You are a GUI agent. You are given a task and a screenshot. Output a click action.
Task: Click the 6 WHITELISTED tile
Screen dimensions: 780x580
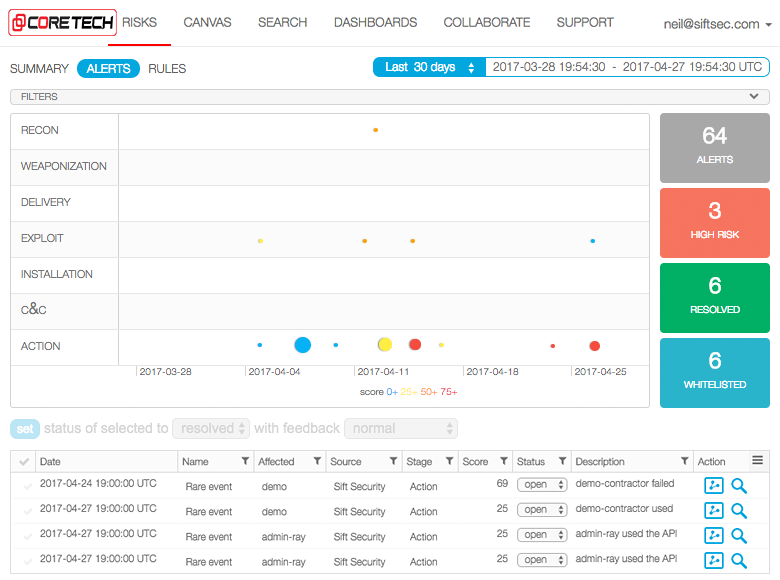pos(715,373)
